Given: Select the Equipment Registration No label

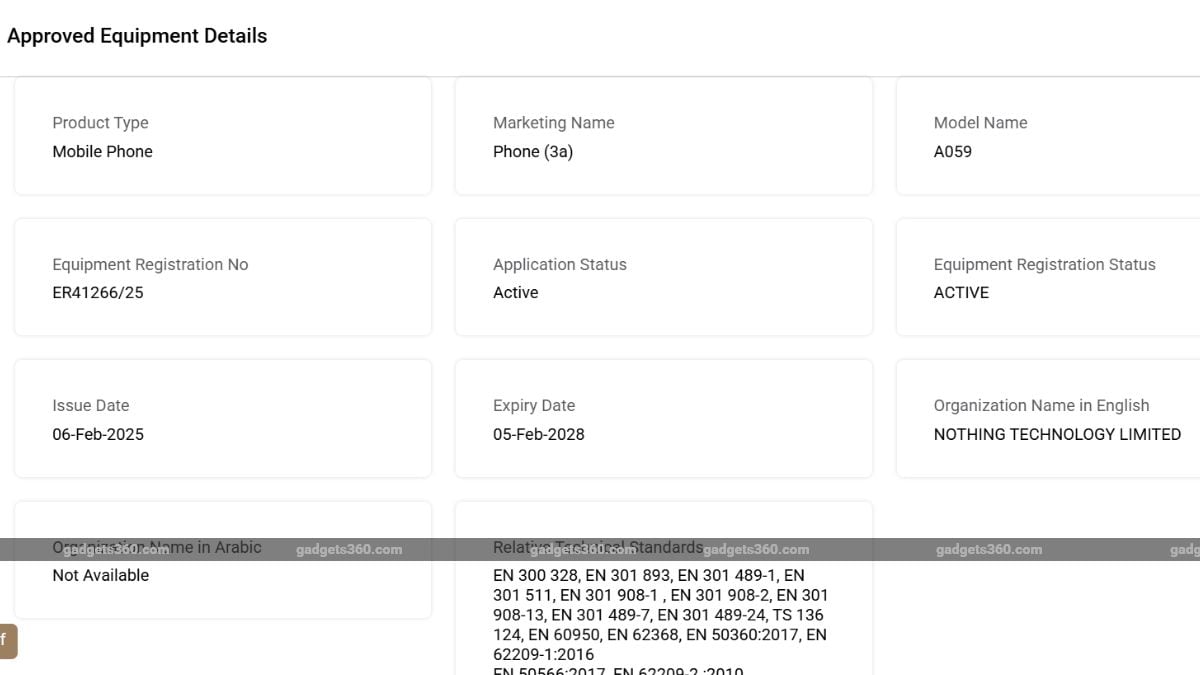Looking at the screenshot, I should [150, 265].
